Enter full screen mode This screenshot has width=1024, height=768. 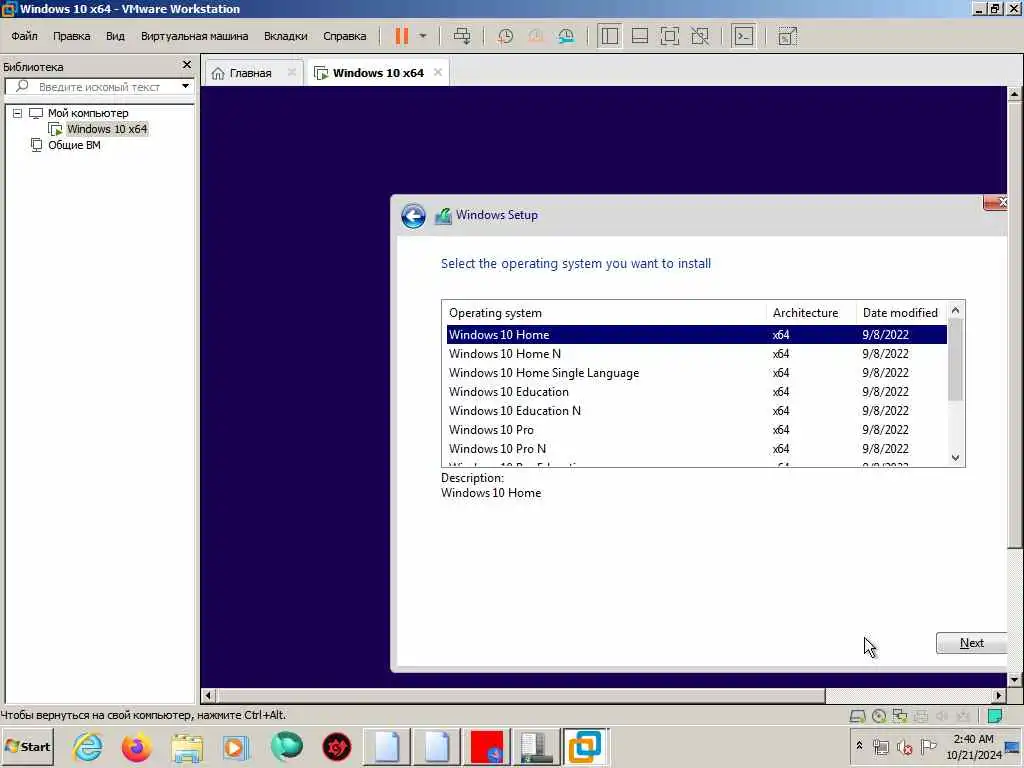[x=670, y=36]
